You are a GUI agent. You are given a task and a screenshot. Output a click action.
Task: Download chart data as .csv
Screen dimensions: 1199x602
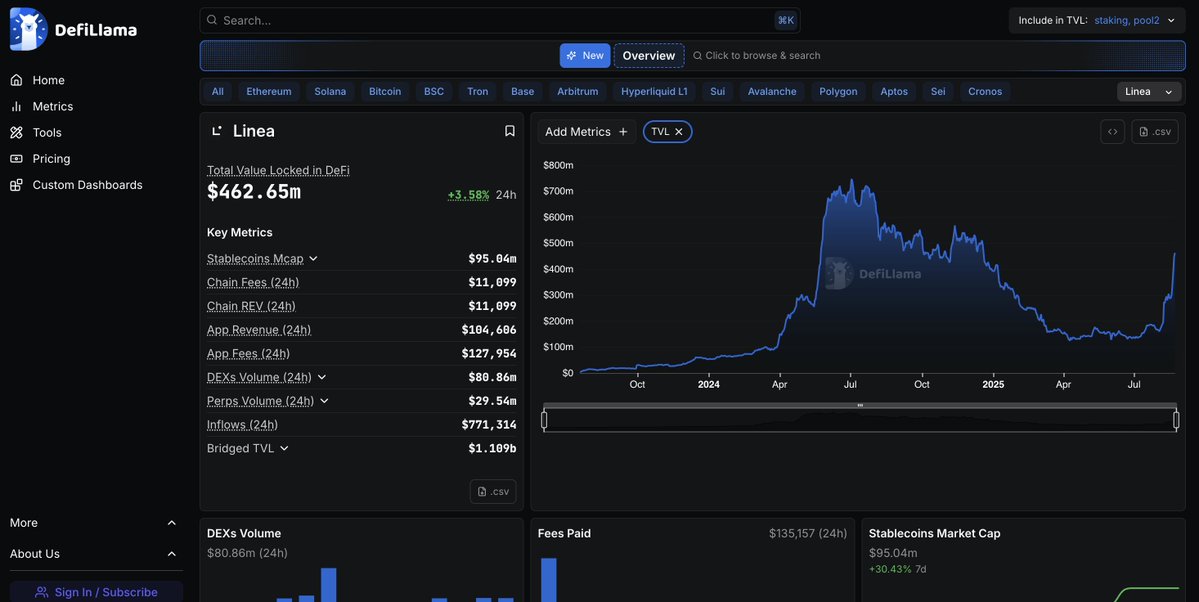pos(1155,132)
